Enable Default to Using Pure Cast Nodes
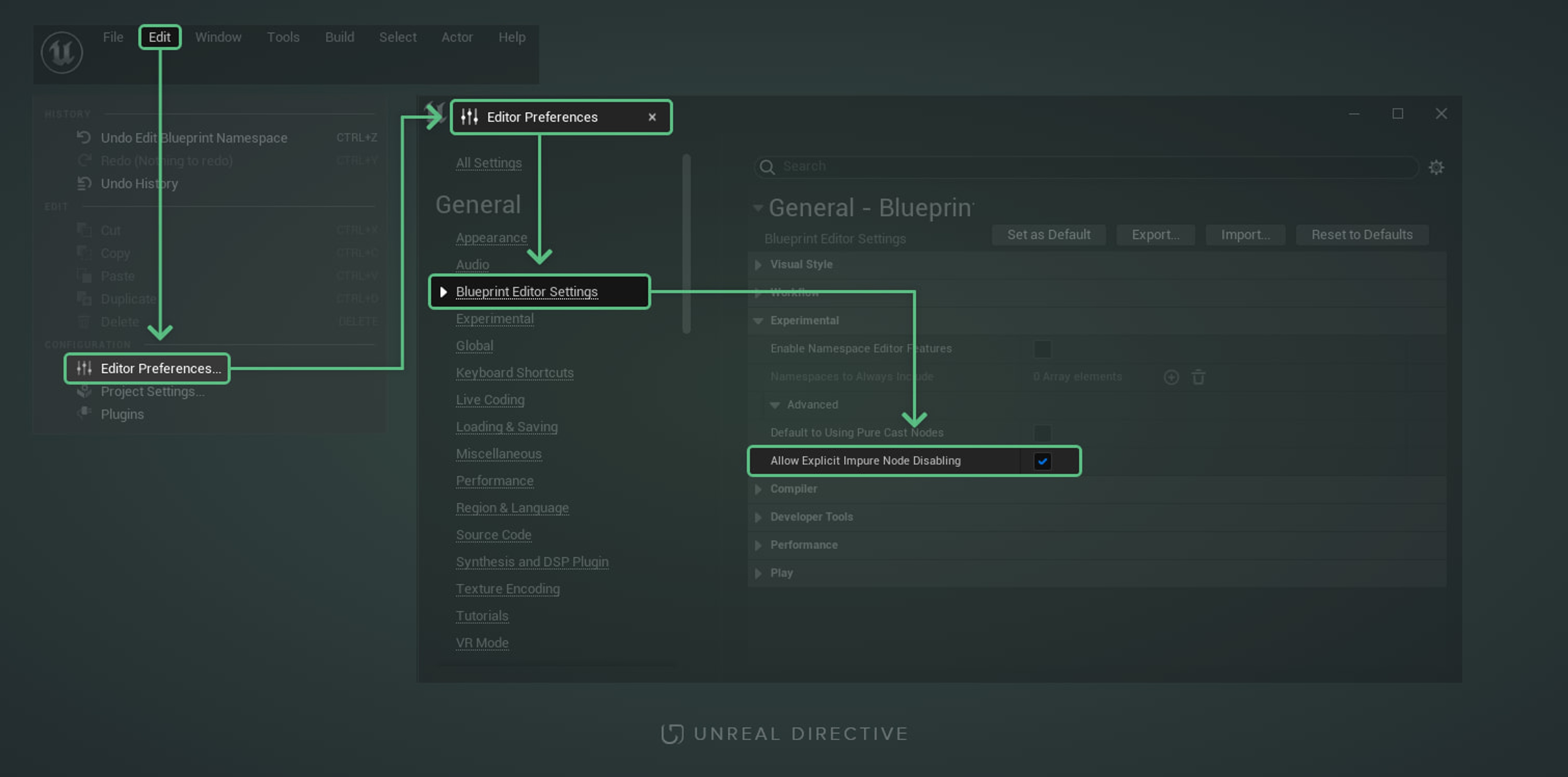The width and height of the screenshot is (1568, 777). click(1042, 433)
